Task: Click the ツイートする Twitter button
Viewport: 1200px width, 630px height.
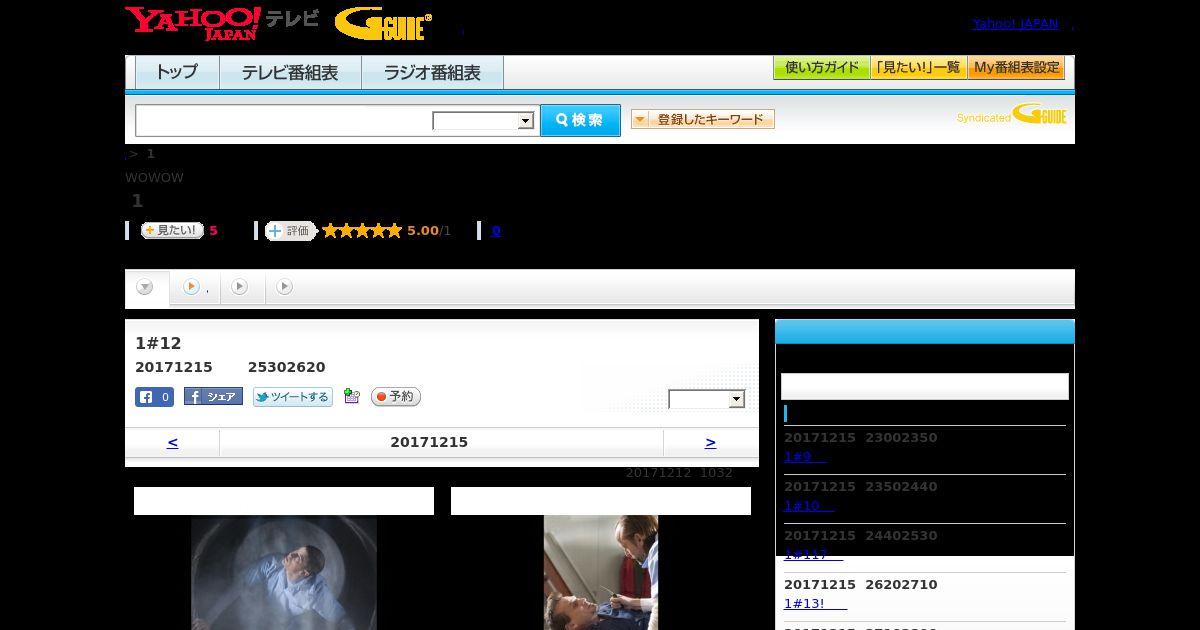Action: pos(292,397)
